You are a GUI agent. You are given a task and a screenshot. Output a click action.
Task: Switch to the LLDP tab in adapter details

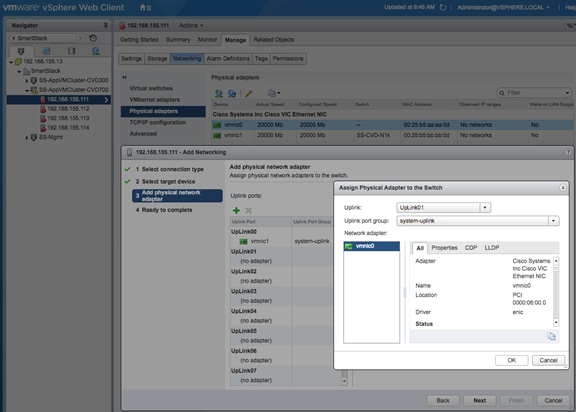coord(492,248)
